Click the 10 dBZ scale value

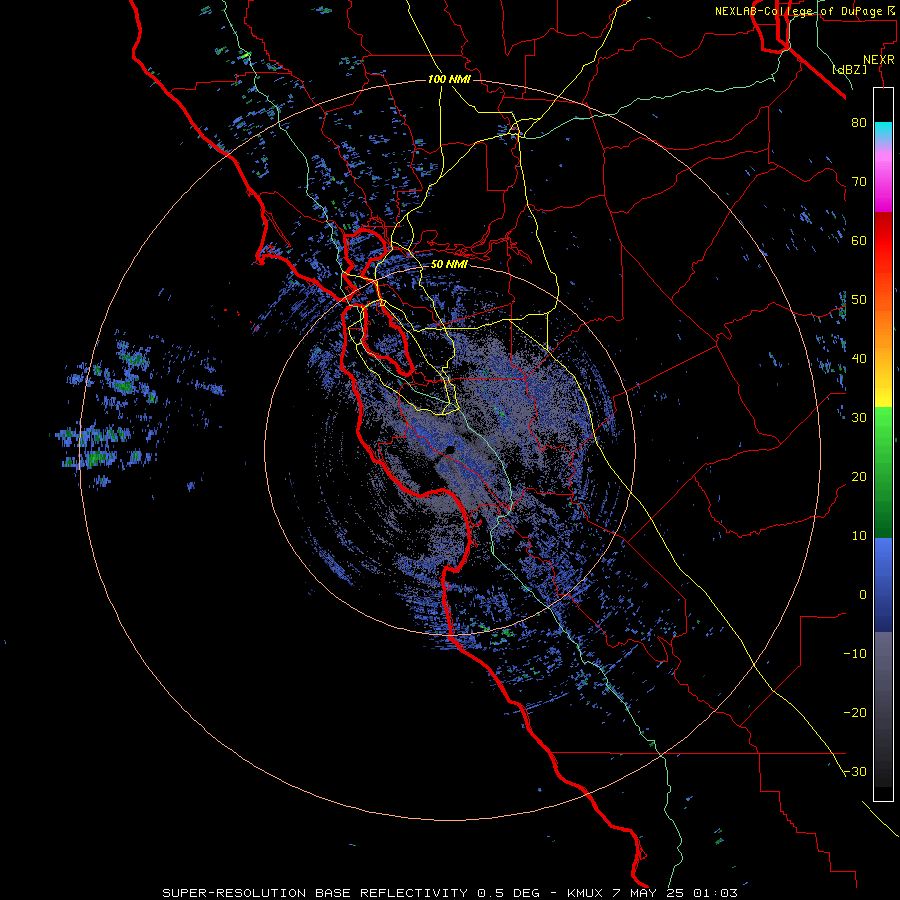click(x=859, y=536)
